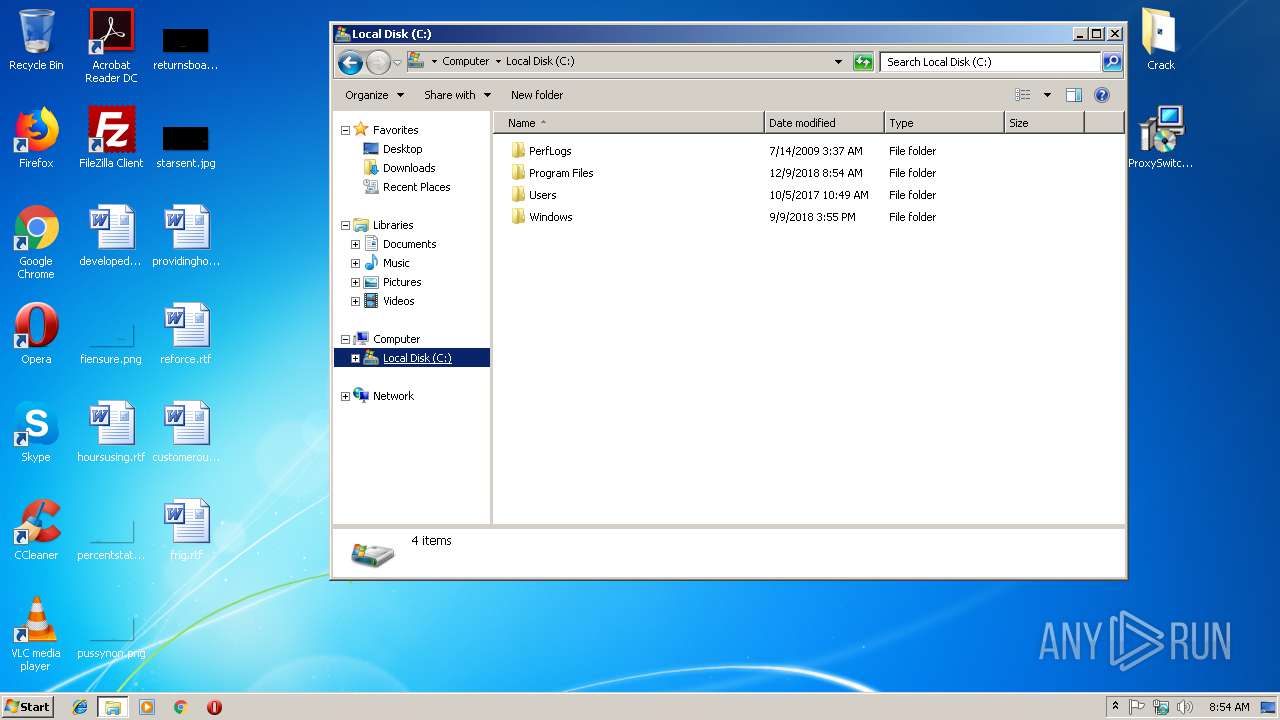
Task: Click Windows Explorer taskbar button
Action: tap(112, 707)
